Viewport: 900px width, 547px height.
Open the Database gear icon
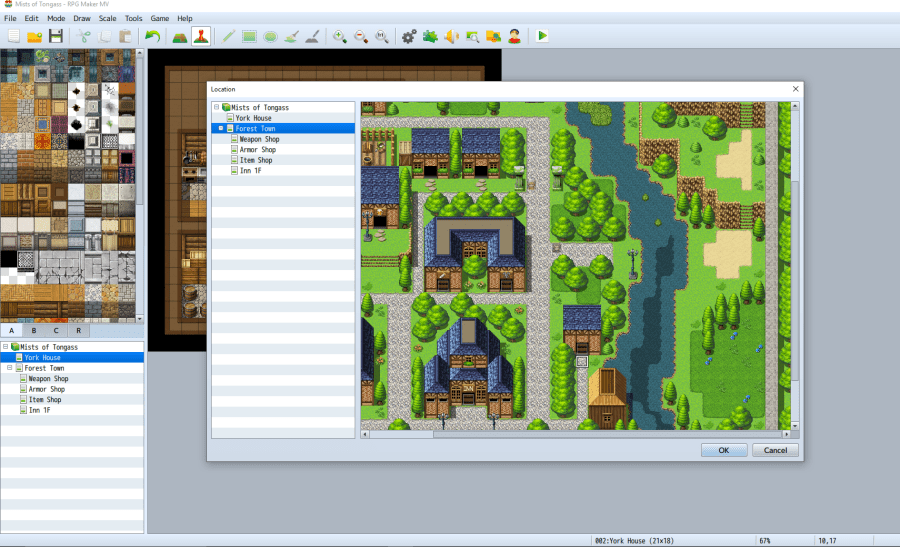click(408, 36)
